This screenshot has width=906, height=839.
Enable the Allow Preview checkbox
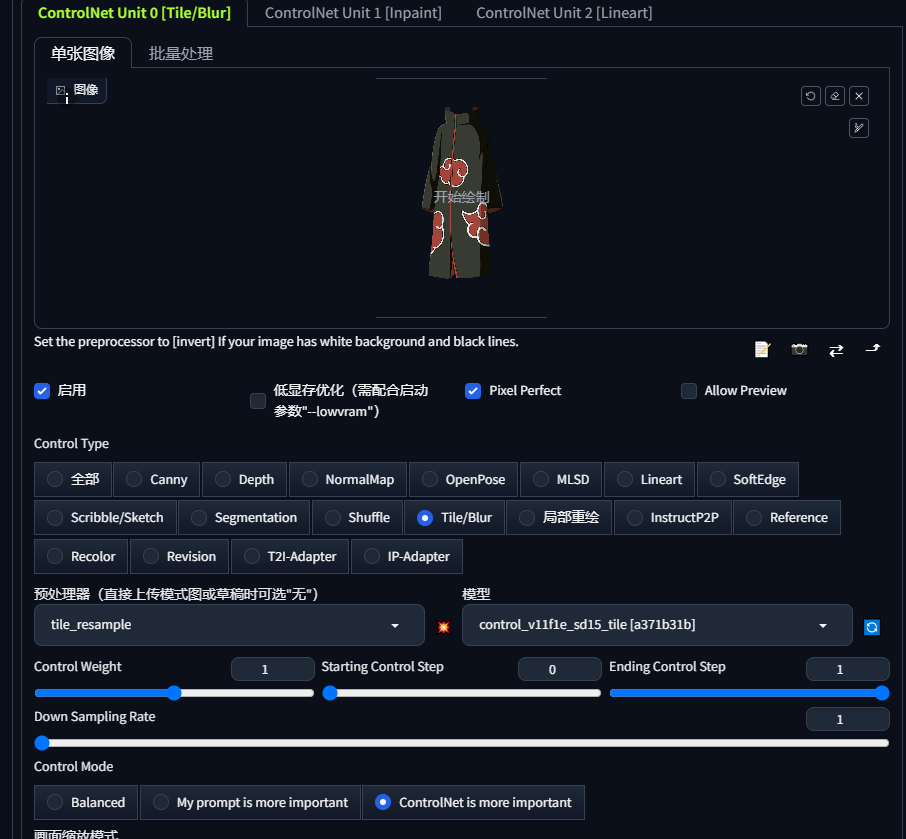pos(689,391)
